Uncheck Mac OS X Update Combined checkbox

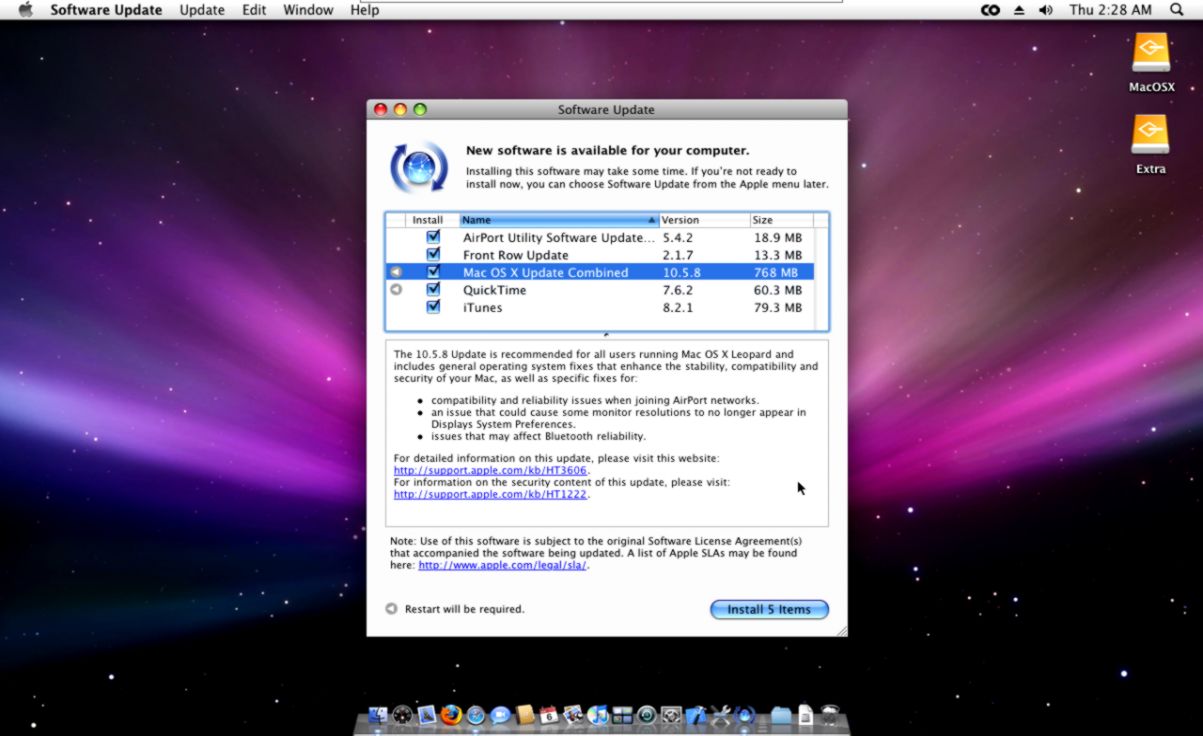coord(433,272)
